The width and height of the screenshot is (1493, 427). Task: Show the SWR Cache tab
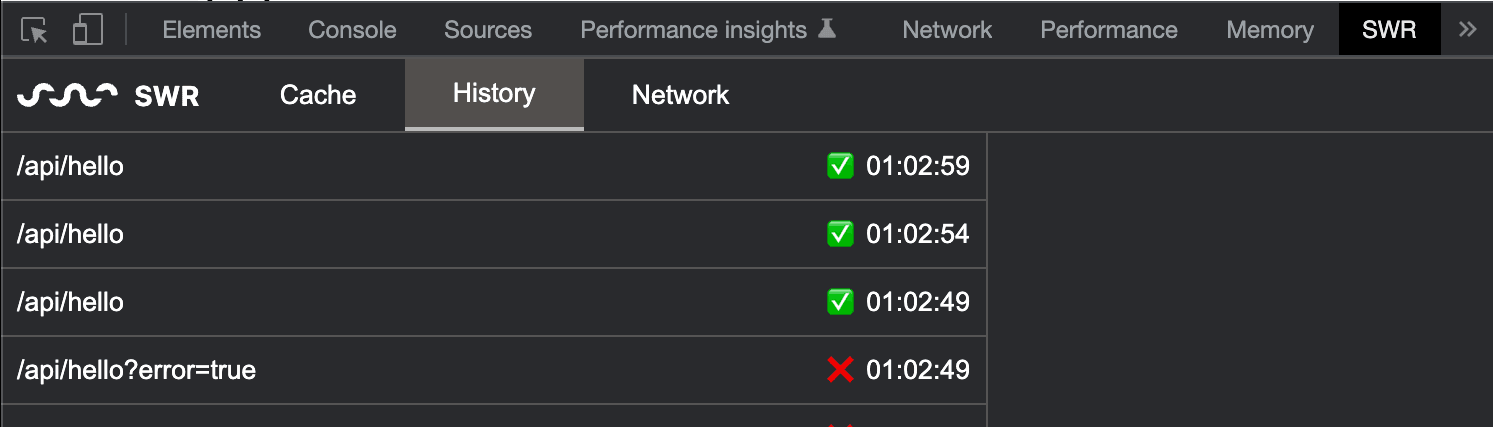coord(318,95)
